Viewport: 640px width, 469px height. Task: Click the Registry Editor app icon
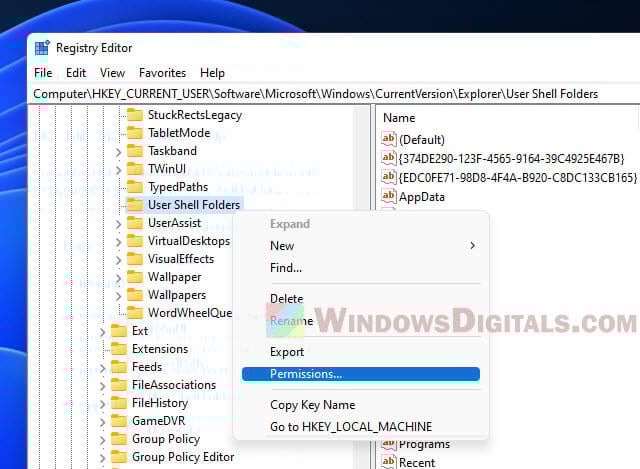[42, 48]
